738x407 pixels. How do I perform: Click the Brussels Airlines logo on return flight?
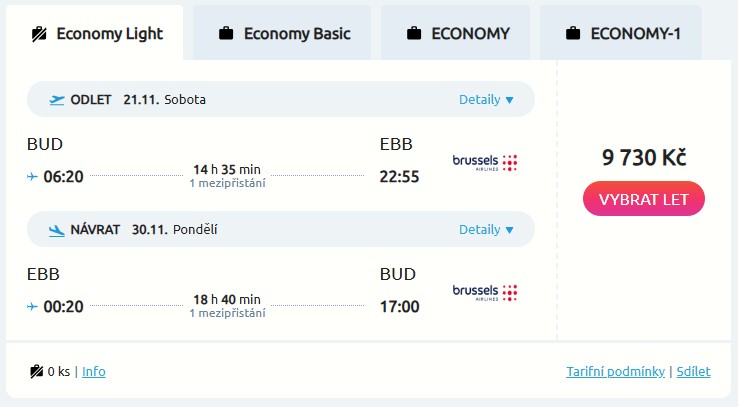485,292
